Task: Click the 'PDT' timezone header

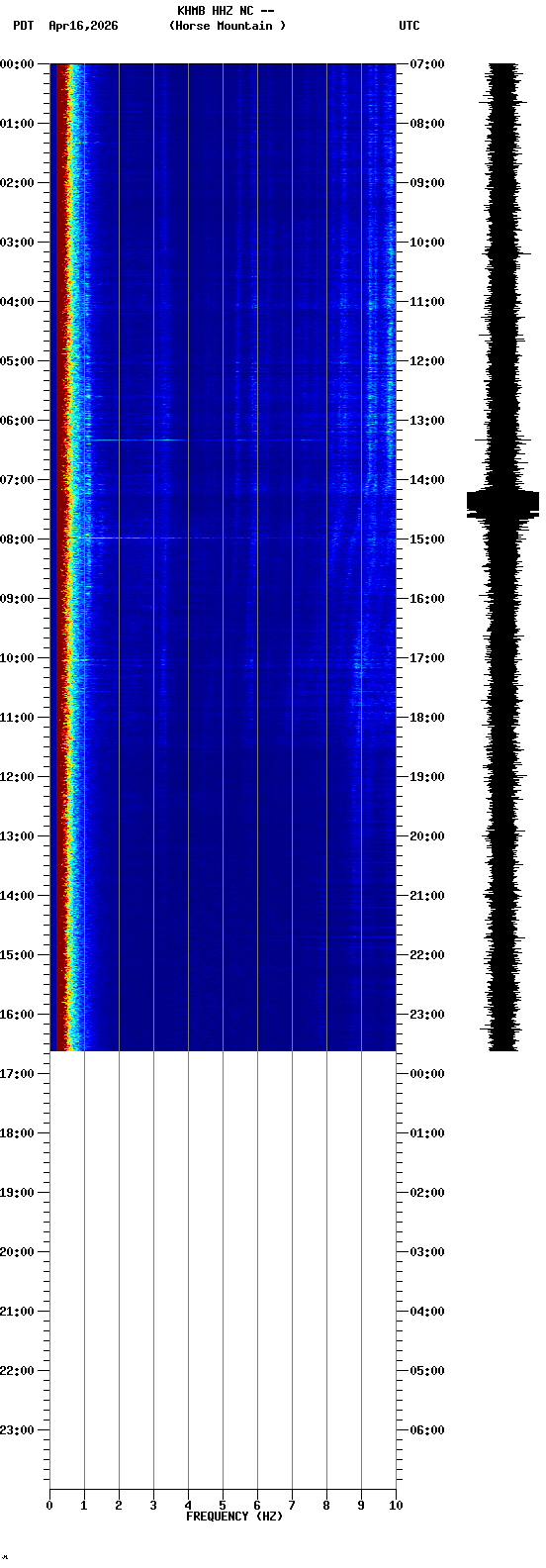Action: (x=23, y=26)
